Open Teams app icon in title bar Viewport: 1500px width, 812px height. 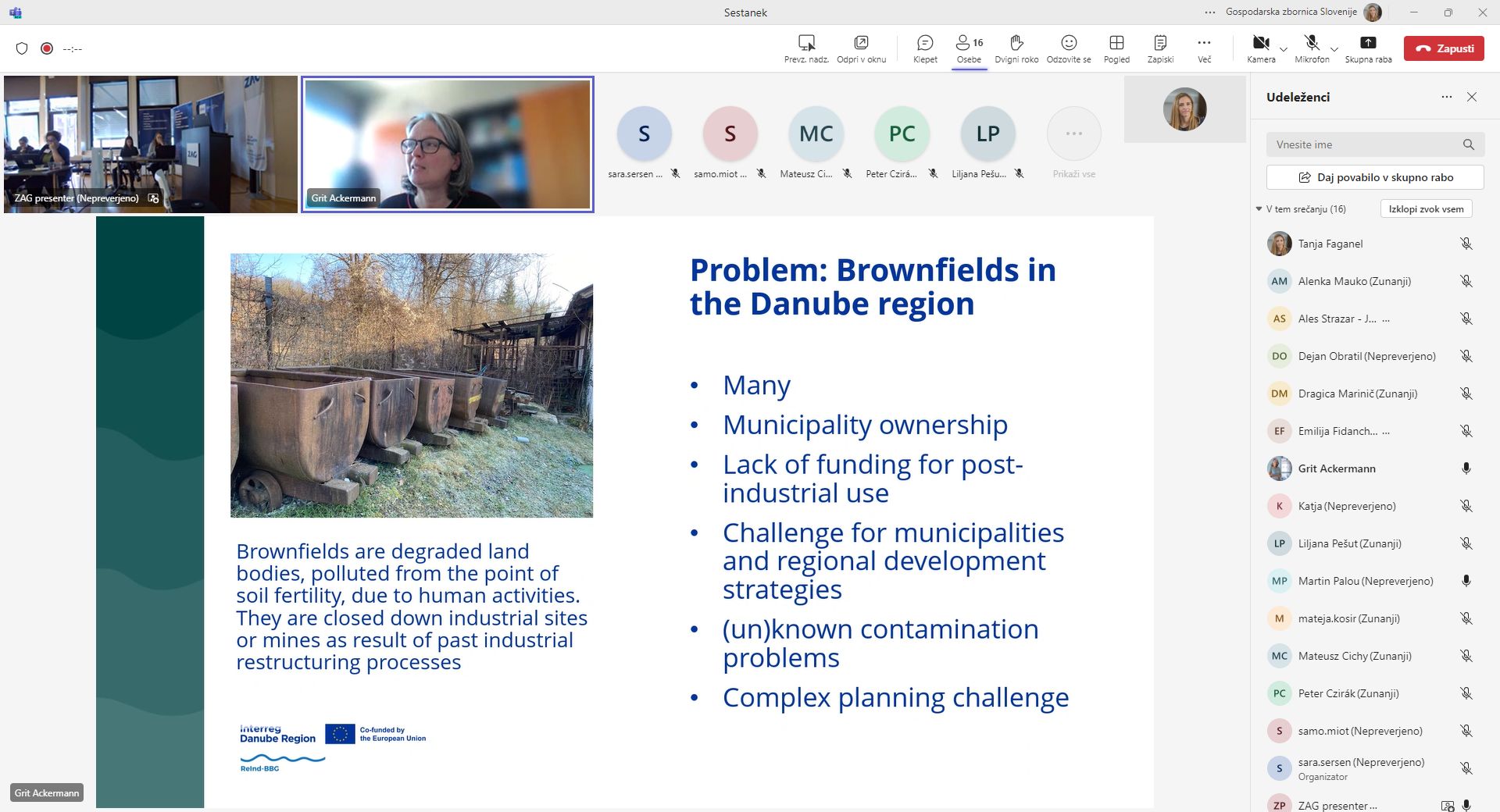16,12
